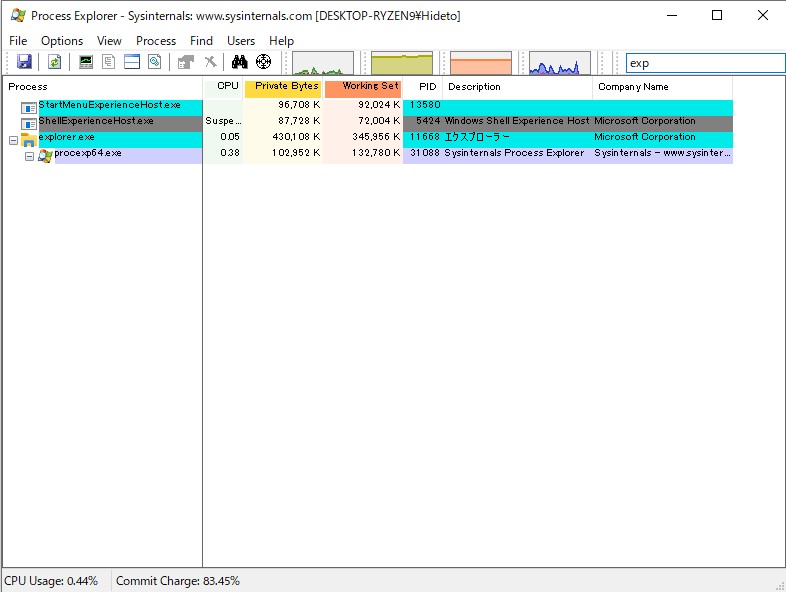This screenshot has height=592, width=786.
Task: Toggle the Show Process Tree icon
Action: [x=108, y=62]
